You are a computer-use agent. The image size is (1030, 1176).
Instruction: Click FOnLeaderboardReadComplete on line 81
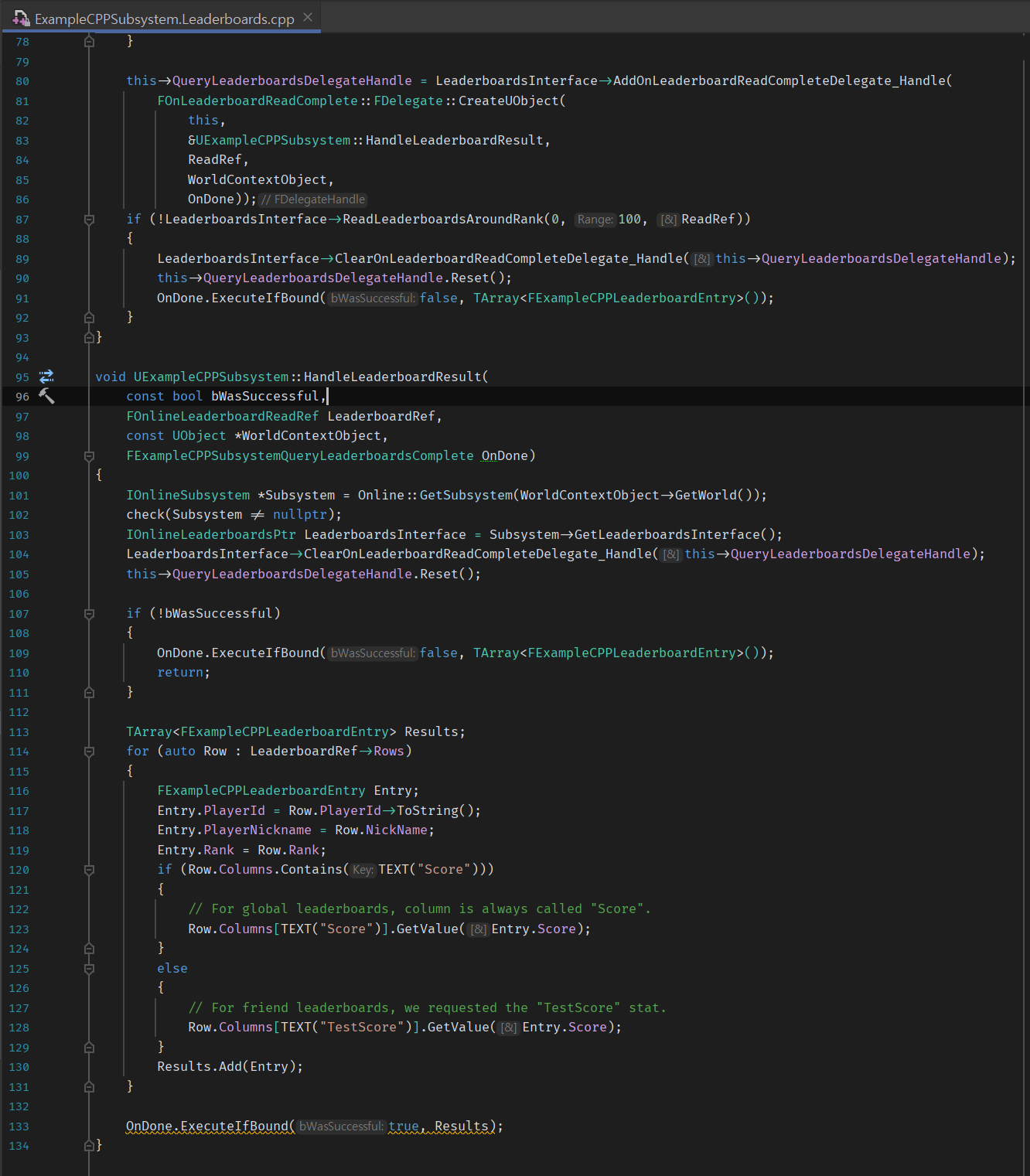(x=257, y=101)
